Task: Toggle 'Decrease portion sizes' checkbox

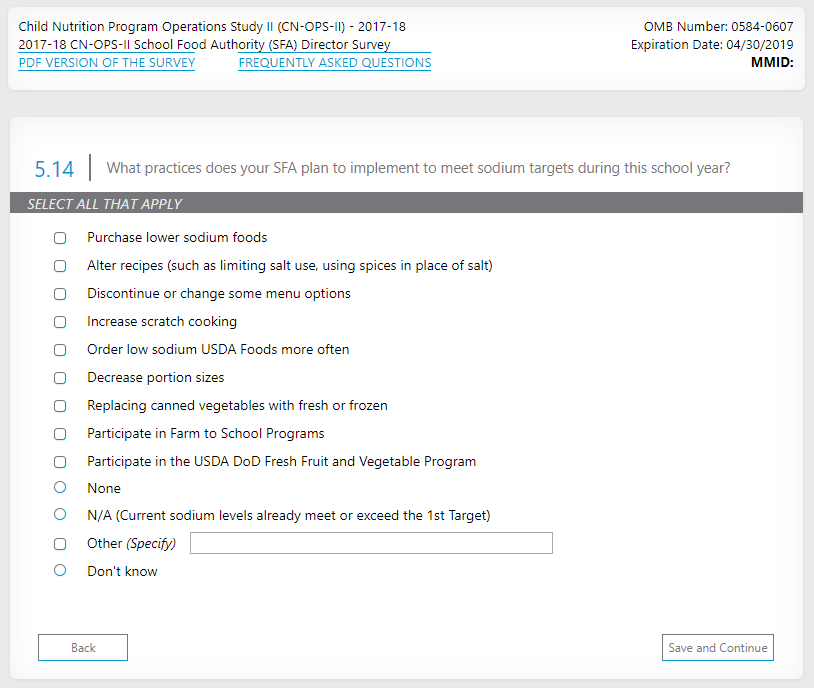Action: [x=60, y=378]
